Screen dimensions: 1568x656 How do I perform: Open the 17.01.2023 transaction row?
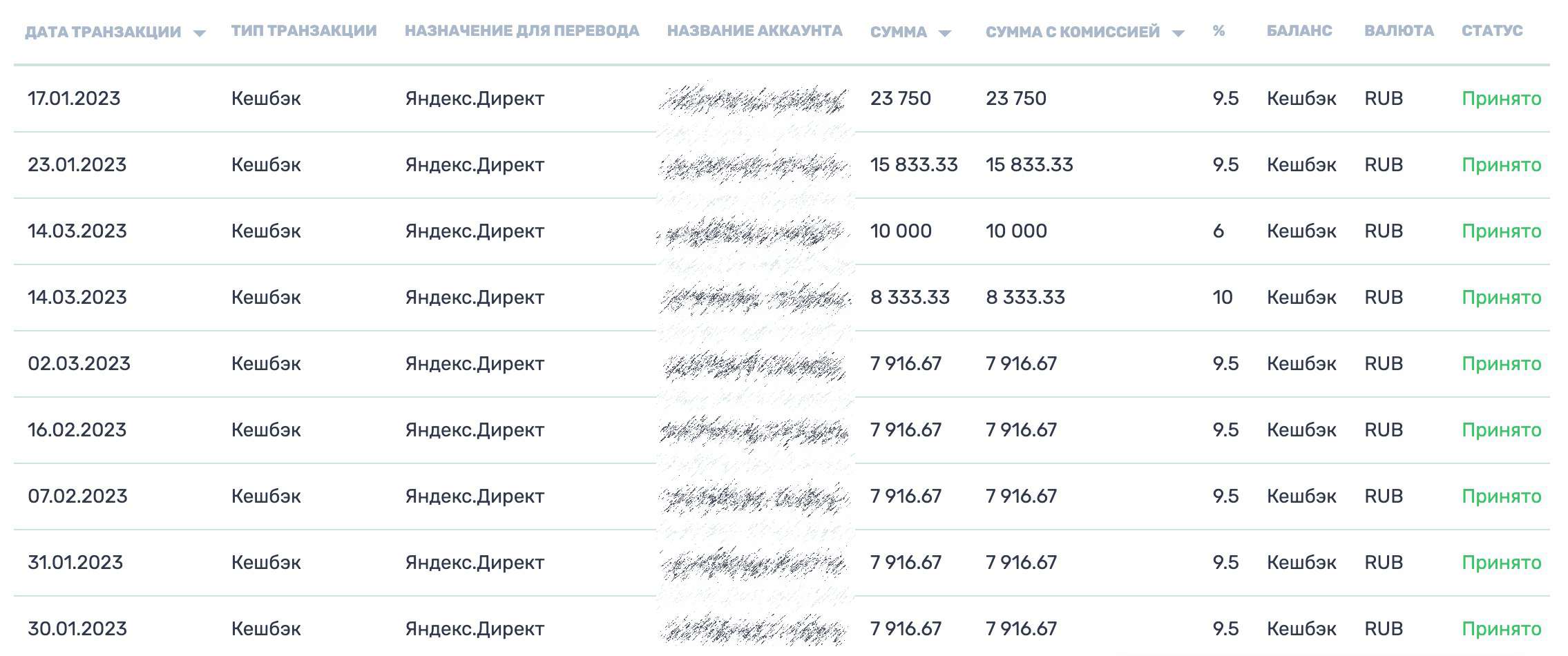[x=782, y=99]
